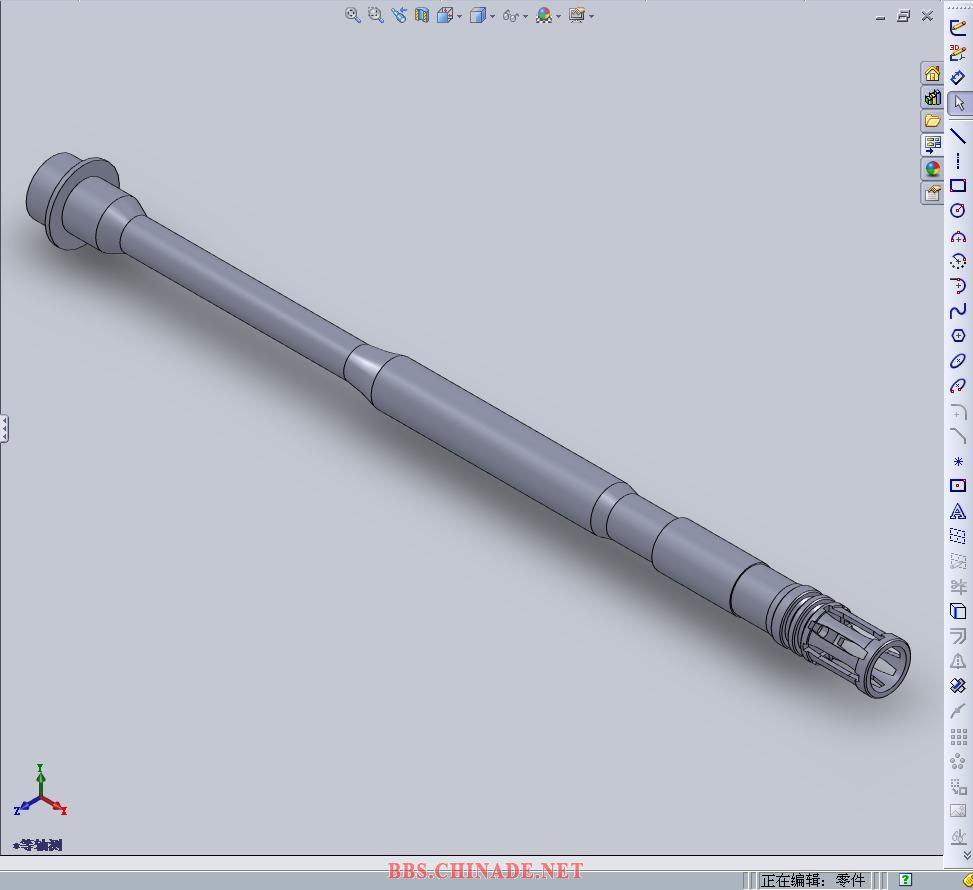
Task: Click the Smart Dimension tool
Action: coord(958,78)
